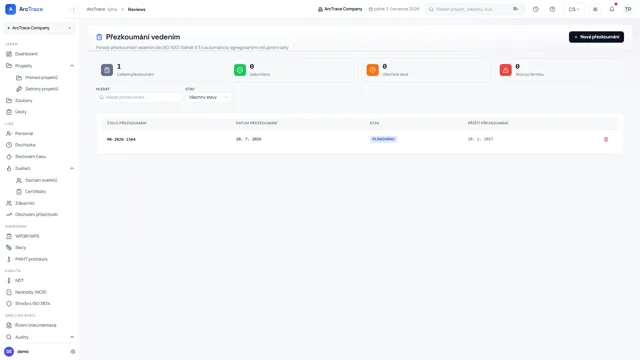Open the TP user profile avatar
Image resolution: width=640 pixels, height=360 pixels.
[628, 9]
